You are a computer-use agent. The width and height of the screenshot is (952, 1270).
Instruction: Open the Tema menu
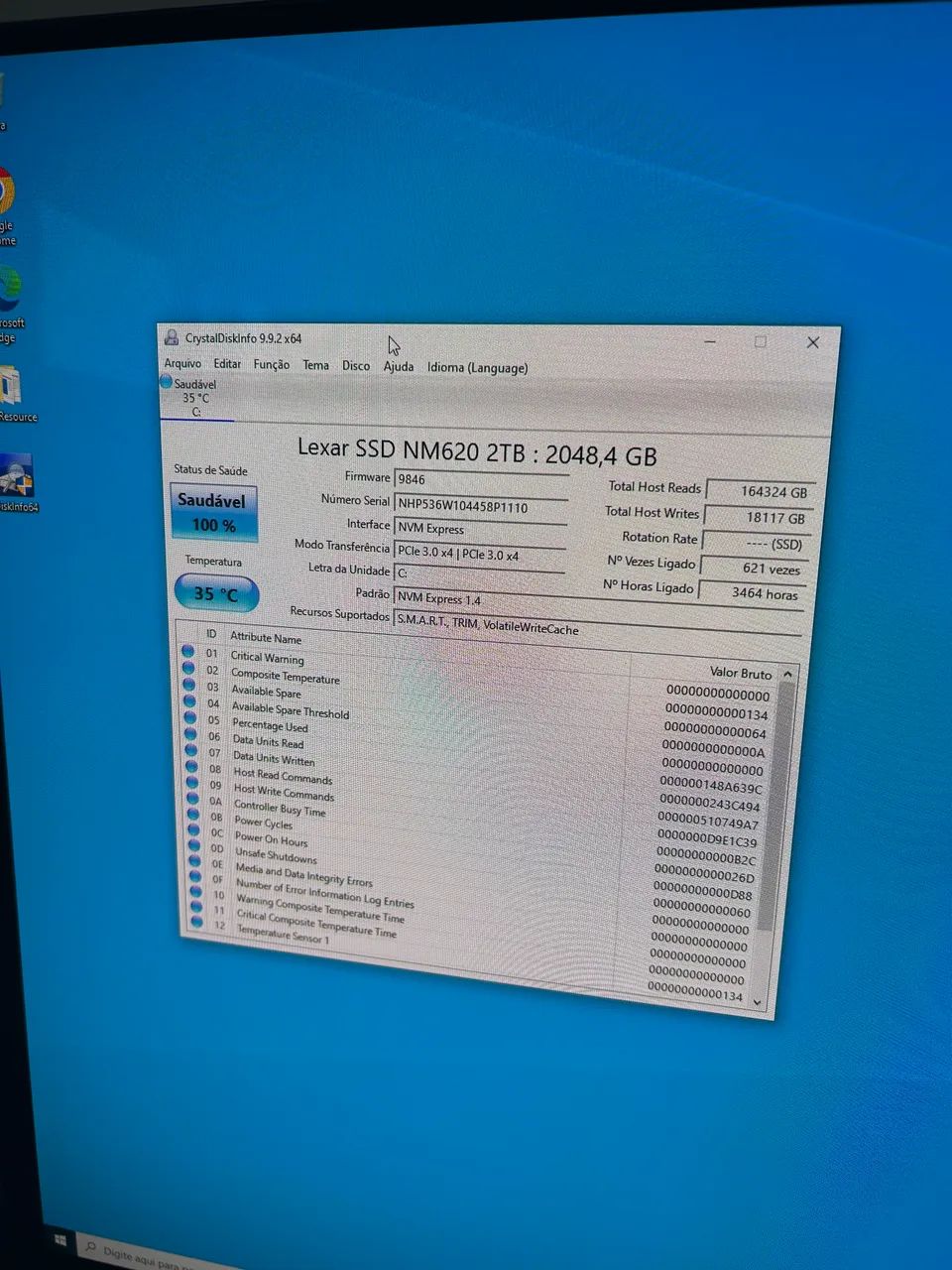click(315, 365)
